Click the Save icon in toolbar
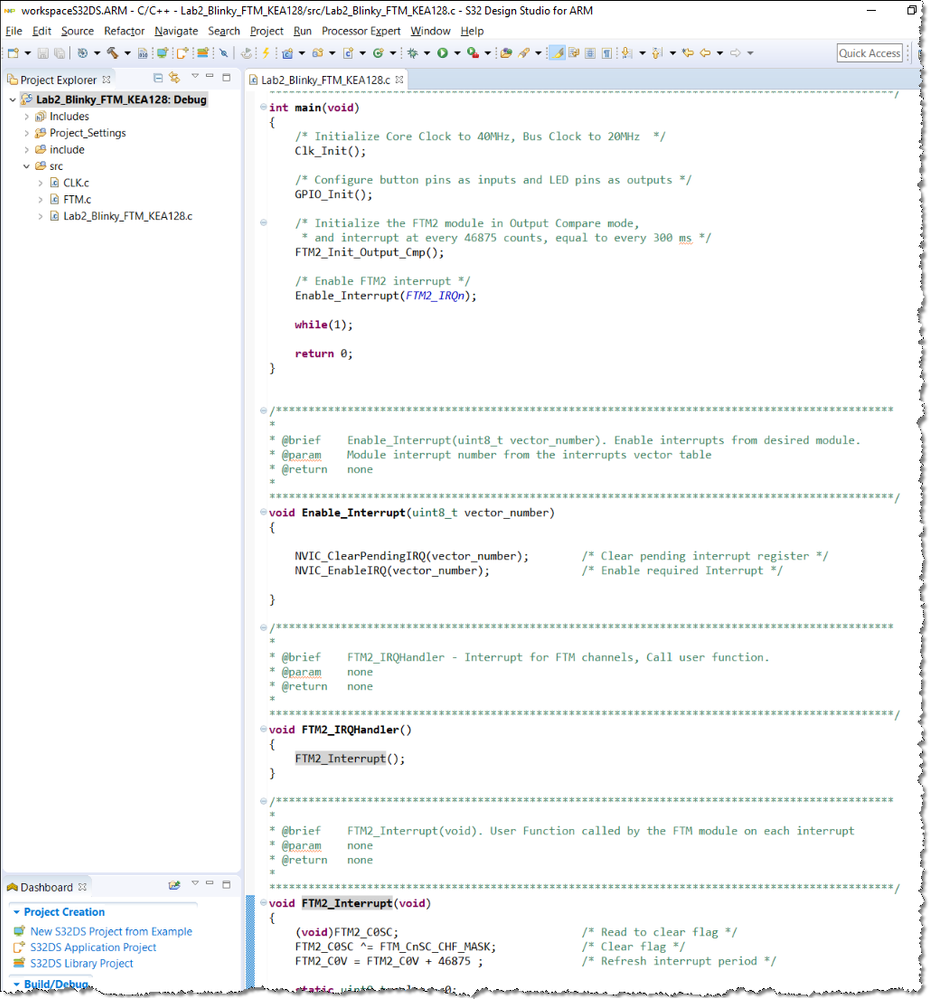The width and height of the screenshot is (929, 999). click(43, 53)
